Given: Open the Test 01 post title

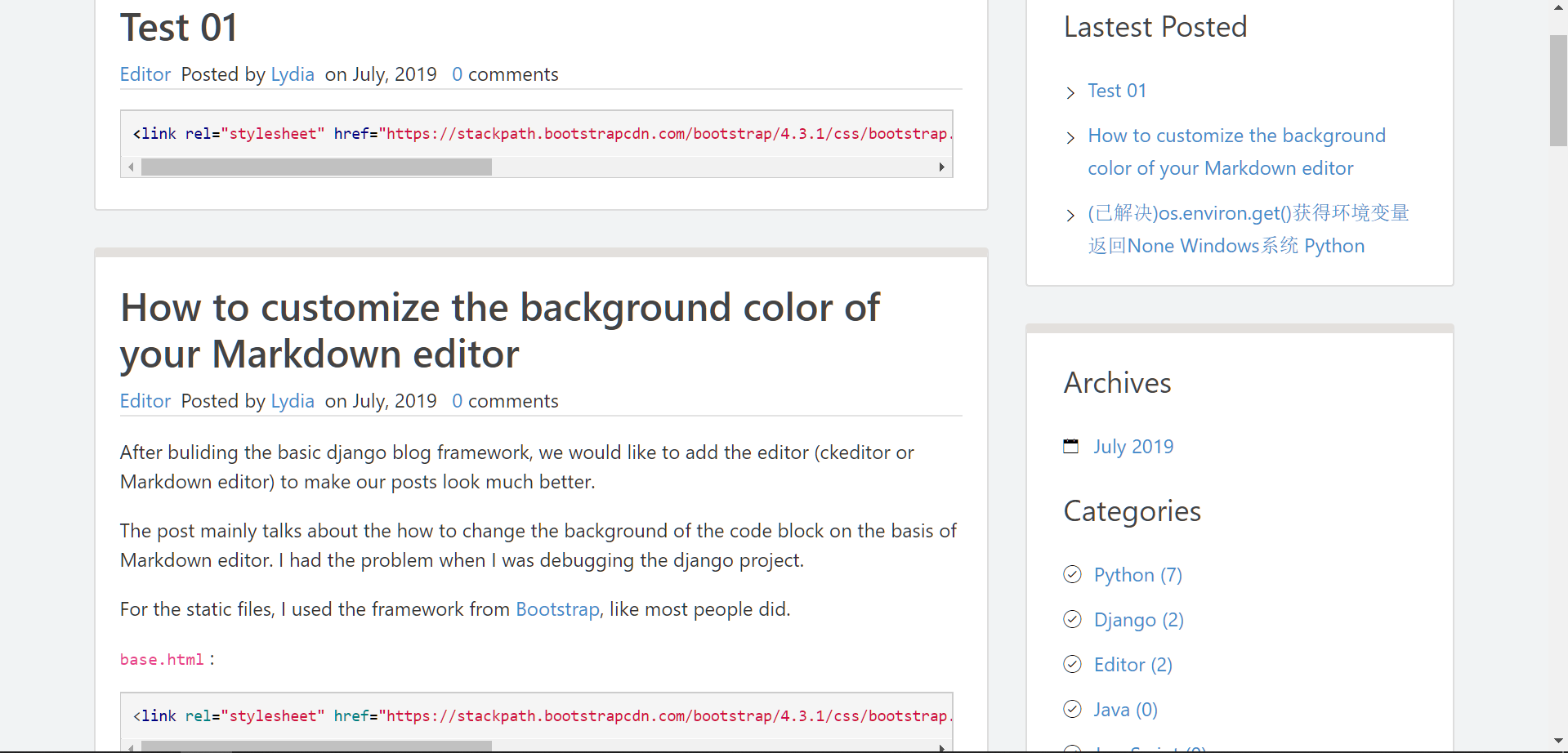Looking at the screenshot, I should pos(178,26).
